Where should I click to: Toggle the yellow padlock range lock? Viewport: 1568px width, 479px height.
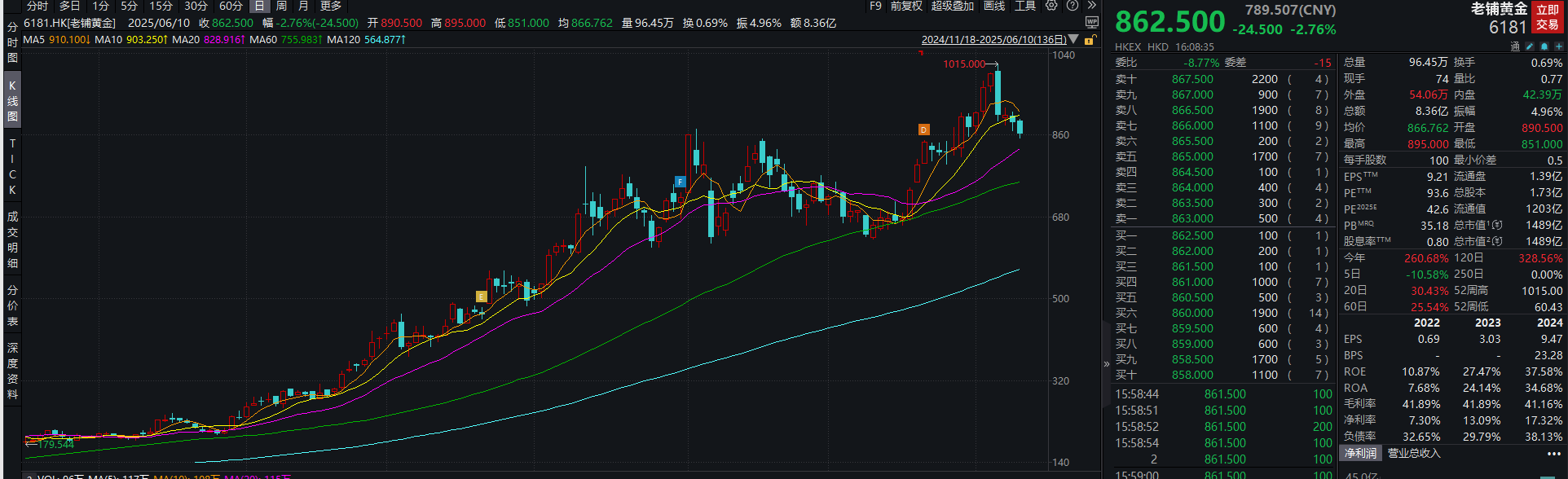click(1090, 40)
